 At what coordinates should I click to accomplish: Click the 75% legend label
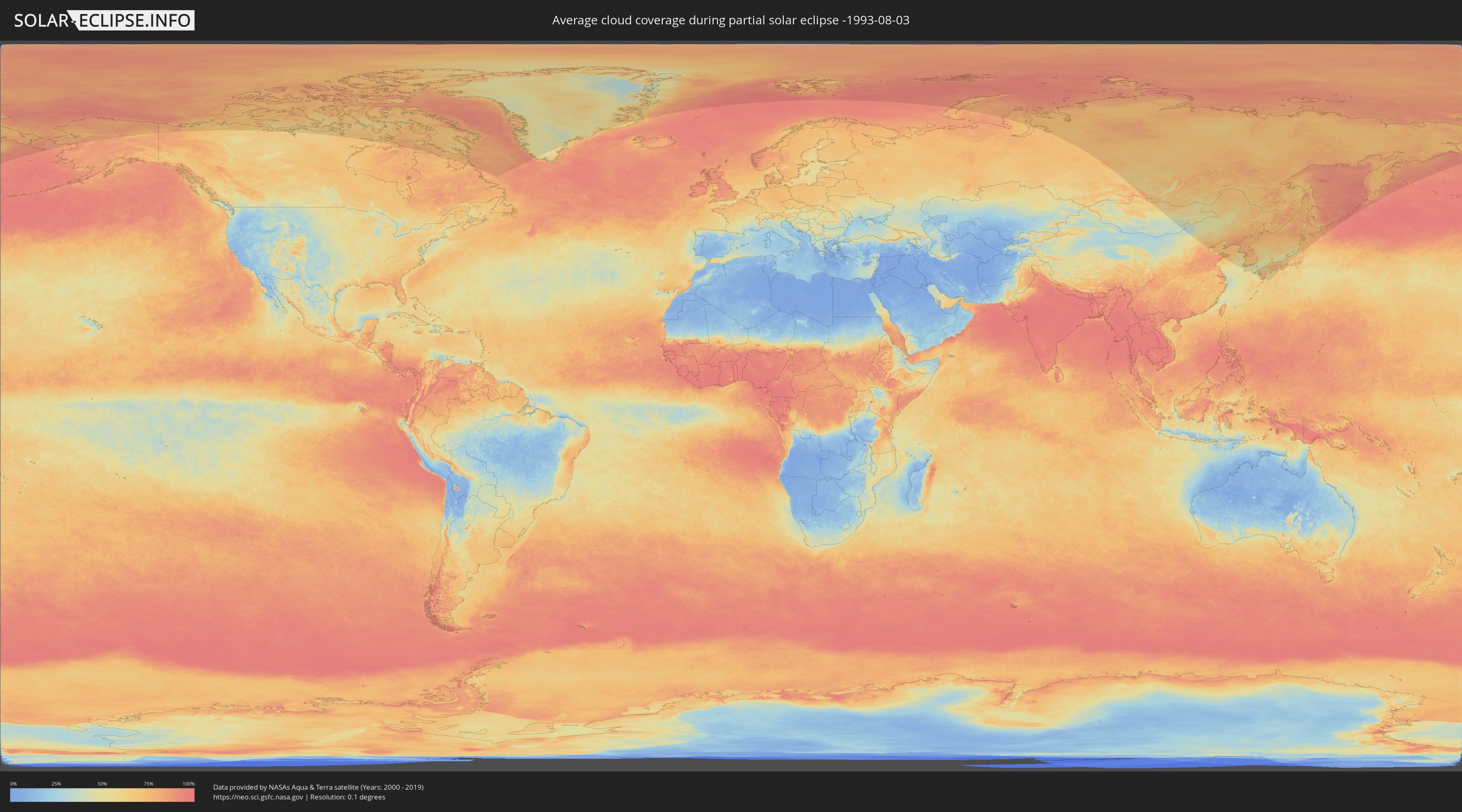coord(148,784)
